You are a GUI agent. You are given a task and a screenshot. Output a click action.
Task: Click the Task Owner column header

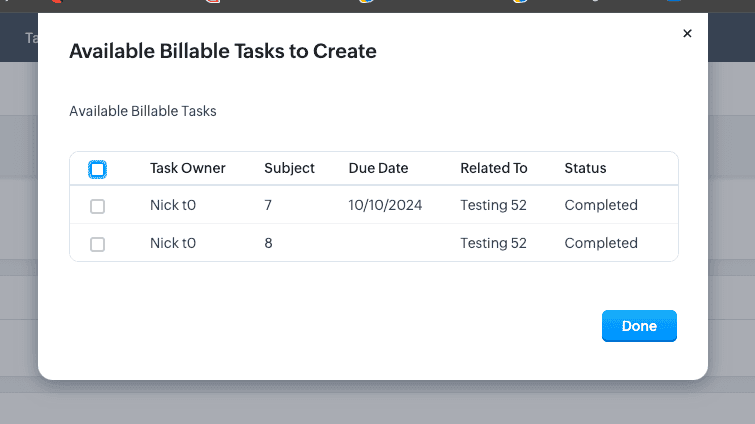tap(188, 168)
